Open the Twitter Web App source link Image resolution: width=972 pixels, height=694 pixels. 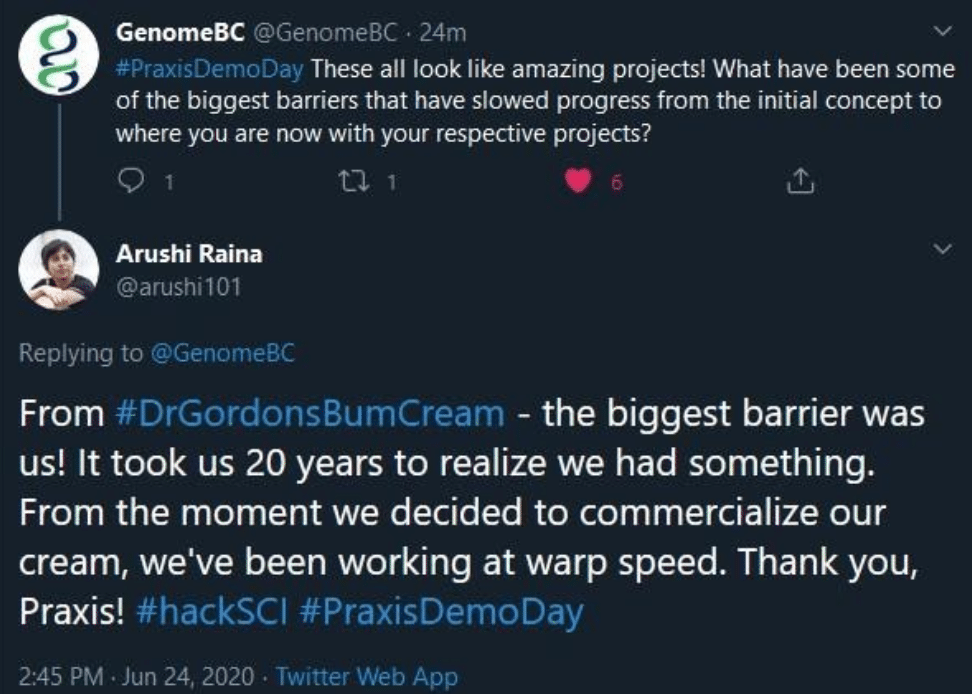click(x=366, y=675)
